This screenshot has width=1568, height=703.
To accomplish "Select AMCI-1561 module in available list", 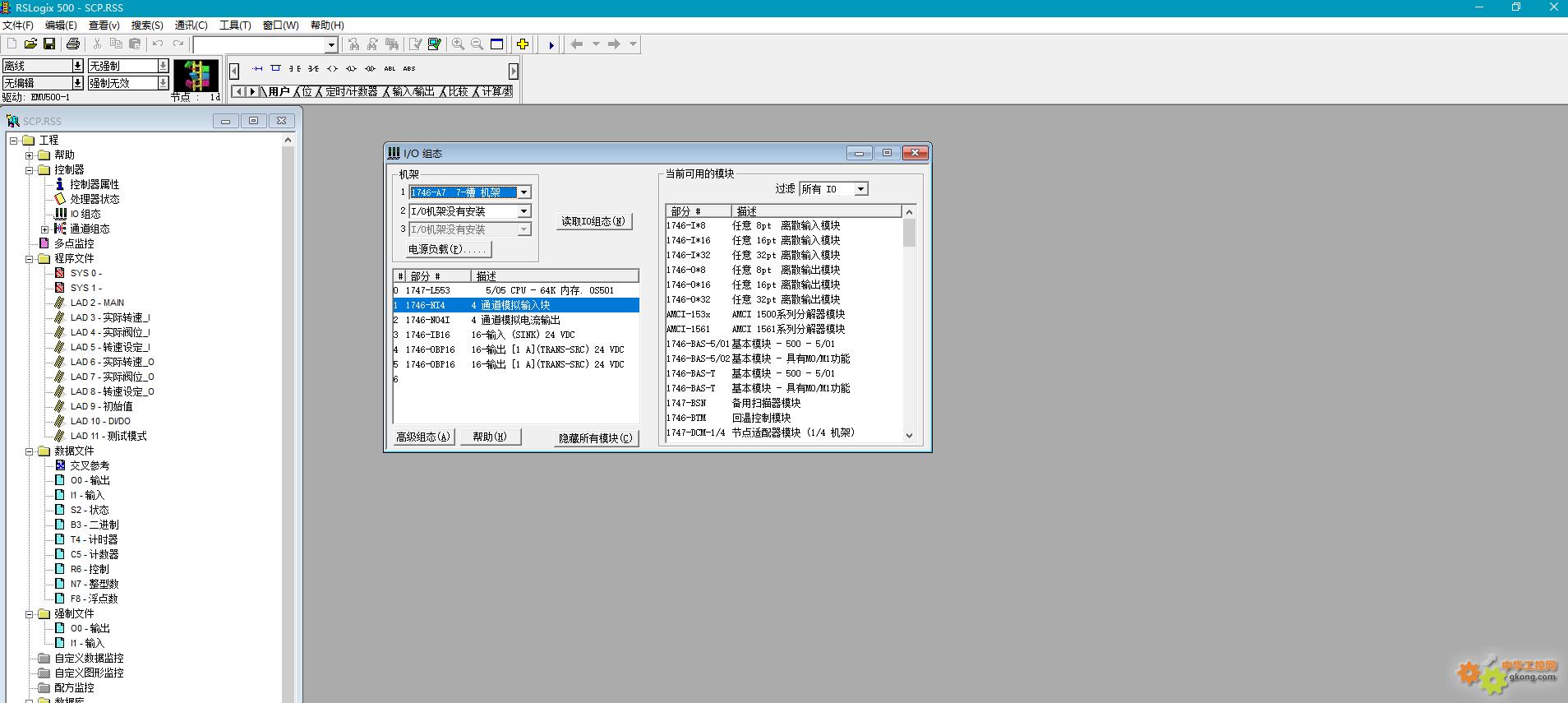I will click(783, 329).
